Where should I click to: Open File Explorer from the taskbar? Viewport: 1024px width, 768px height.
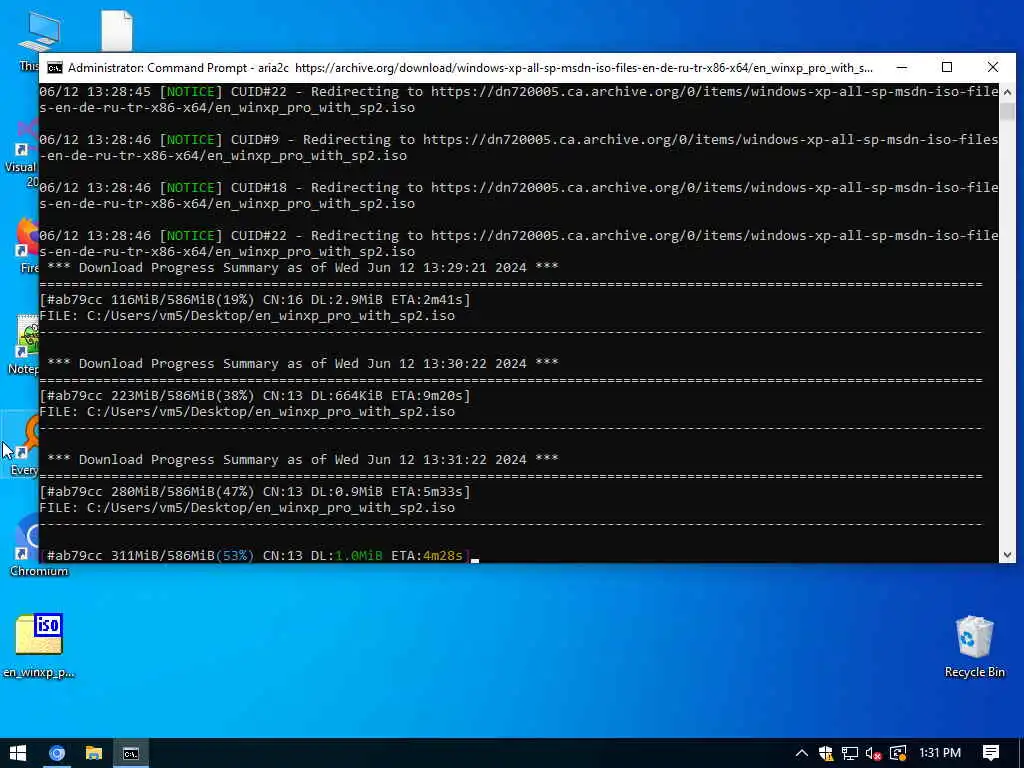click(94, 753)
